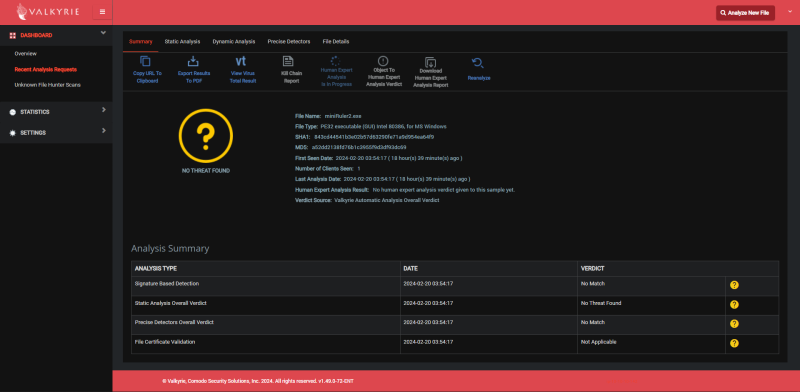This screenshot has width=800, height=392.
Task: Click the NO THREAT FOUND label
Action: pyautogui.click(x=206, y=170)
